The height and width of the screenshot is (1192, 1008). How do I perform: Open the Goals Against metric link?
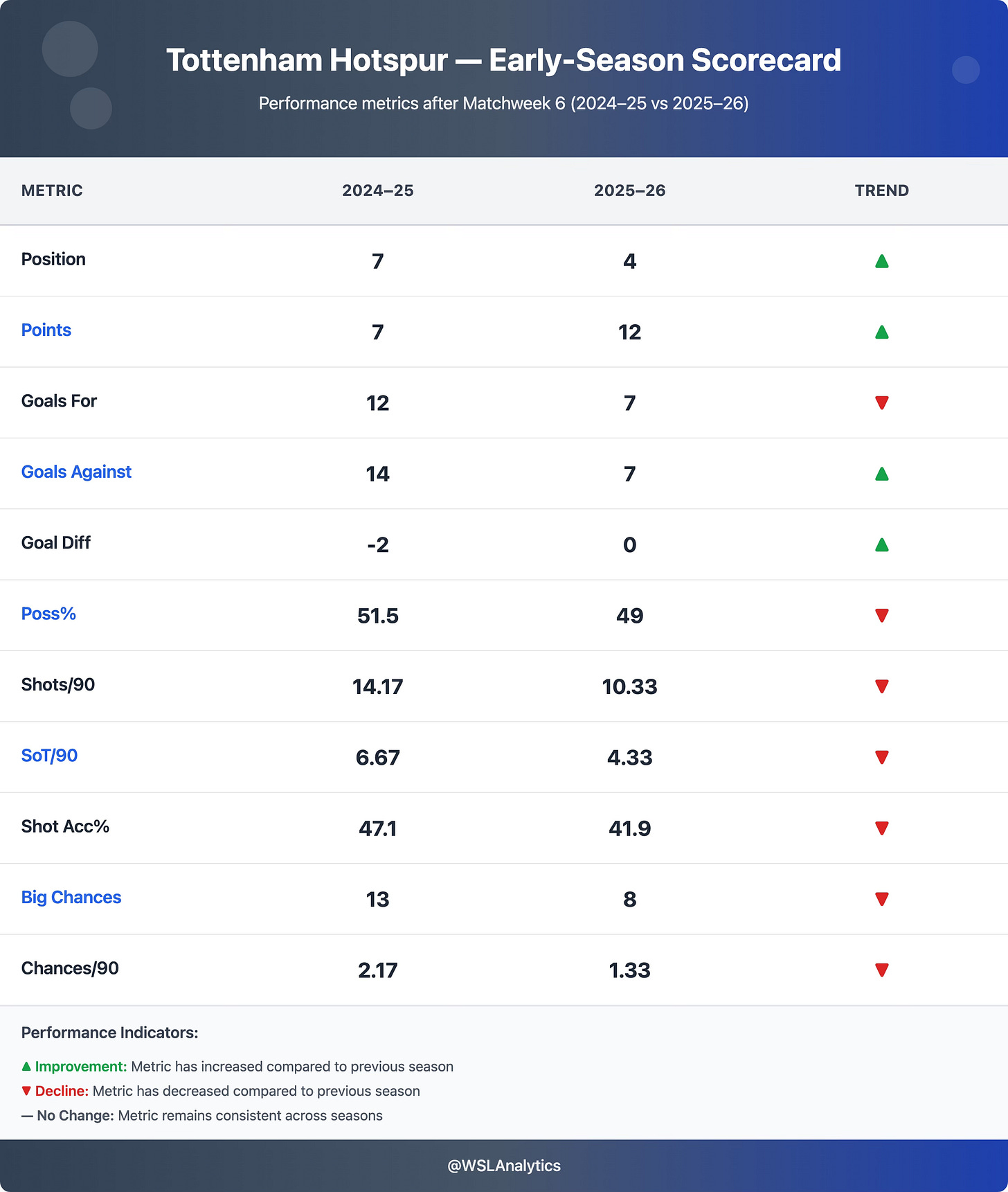point(76,472)
